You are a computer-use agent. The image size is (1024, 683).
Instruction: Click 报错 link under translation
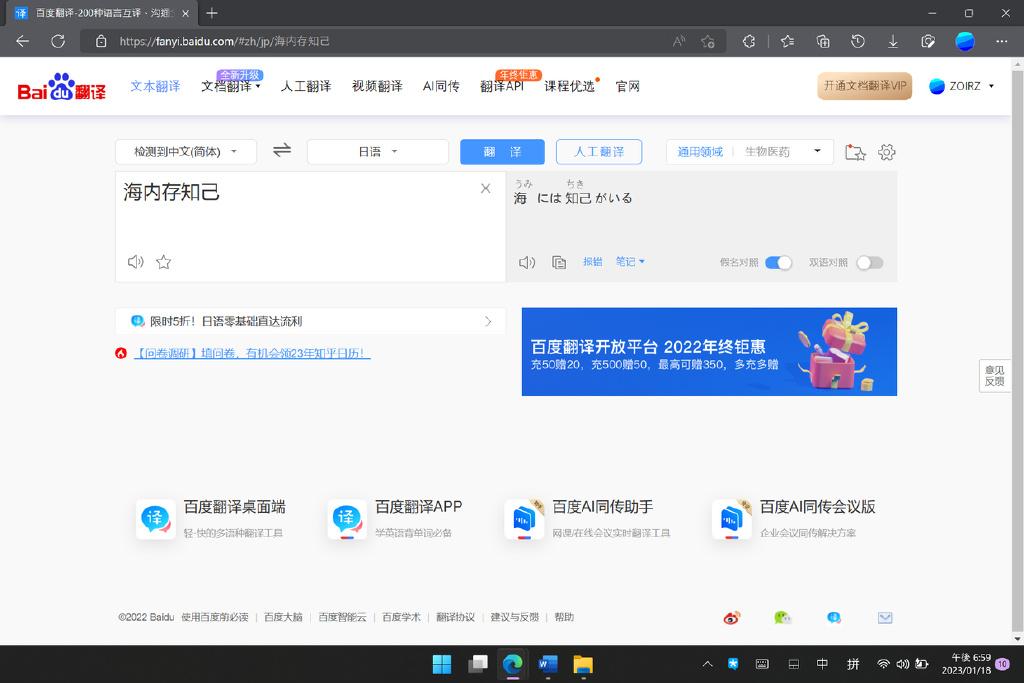592,261
